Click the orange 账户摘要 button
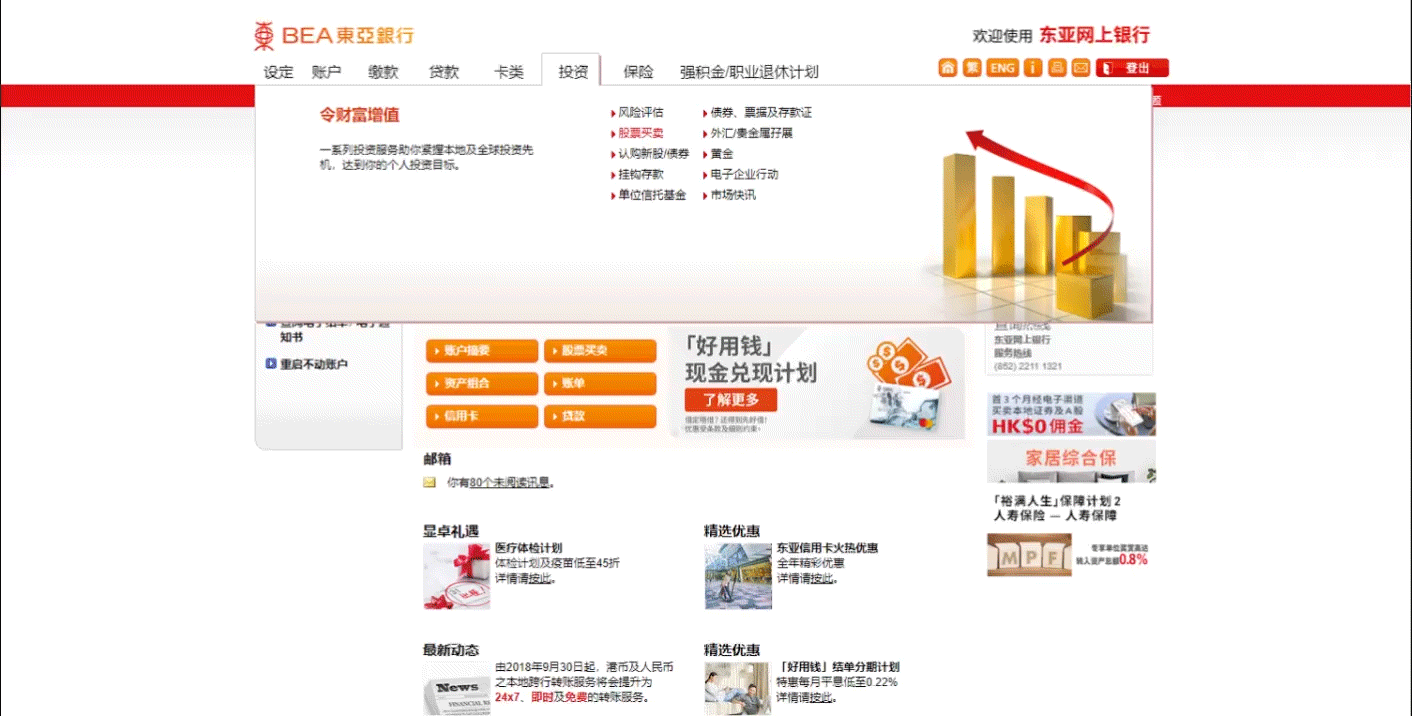Image resolution: width=1412 pixels, height=716 pixels. (x=482, y=351)
